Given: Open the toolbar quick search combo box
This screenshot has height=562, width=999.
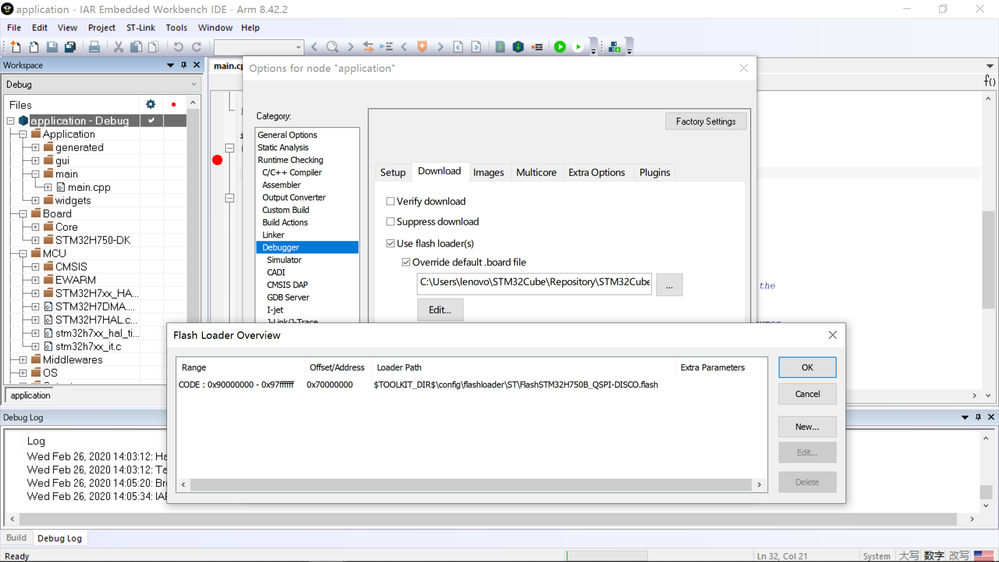Looking at the screenshot, I should (x=258, y=47).
